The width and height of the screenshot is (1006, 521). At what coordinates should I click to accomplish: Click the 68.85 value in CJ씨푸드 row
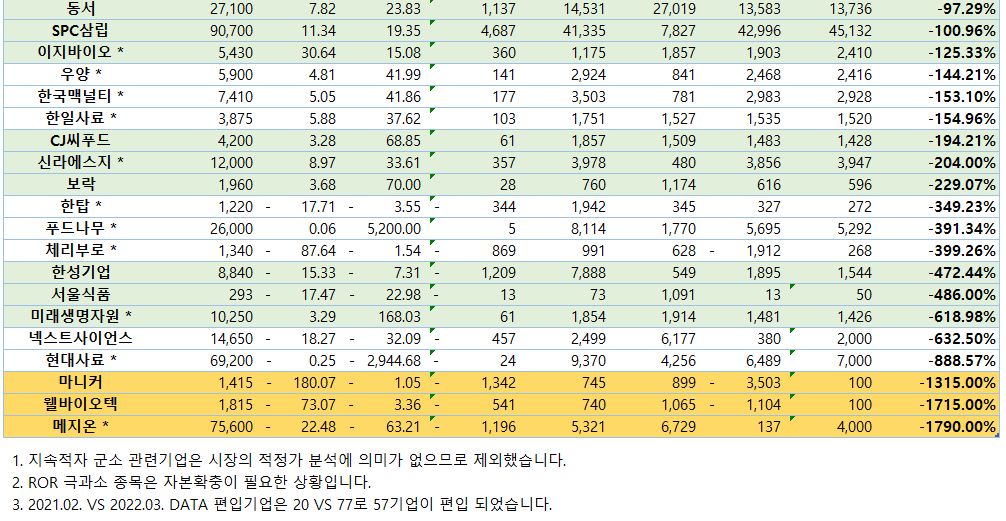[x=404, y=140]
